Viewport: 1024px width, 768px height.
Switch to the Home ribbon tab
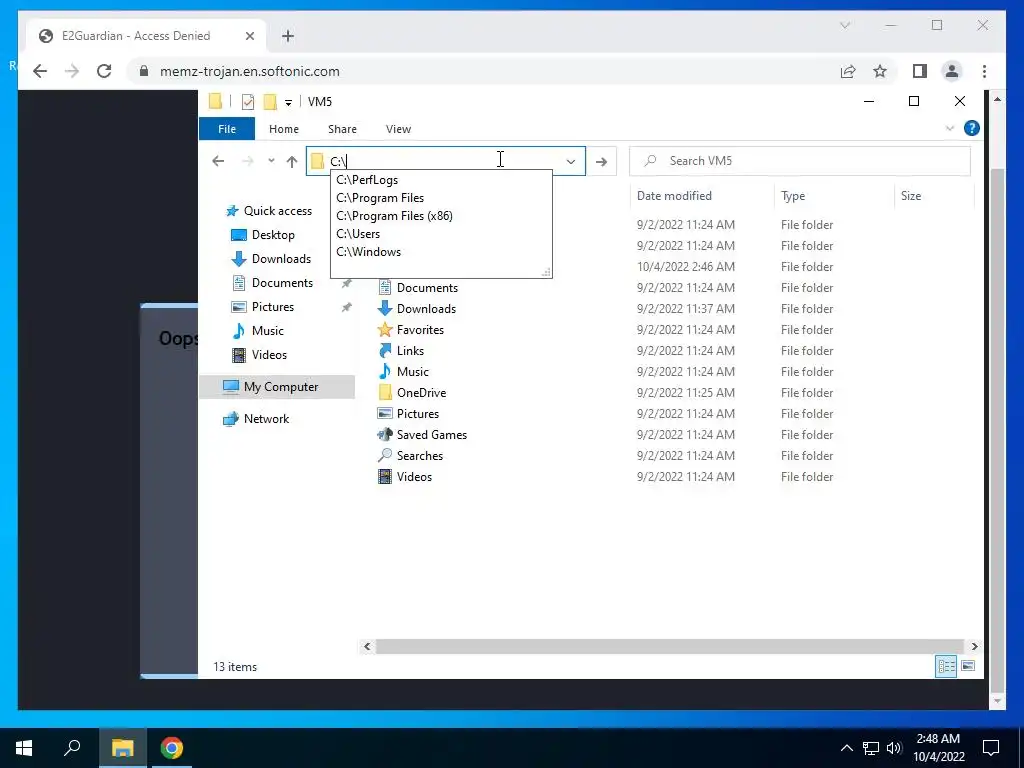tap(283, 129)
